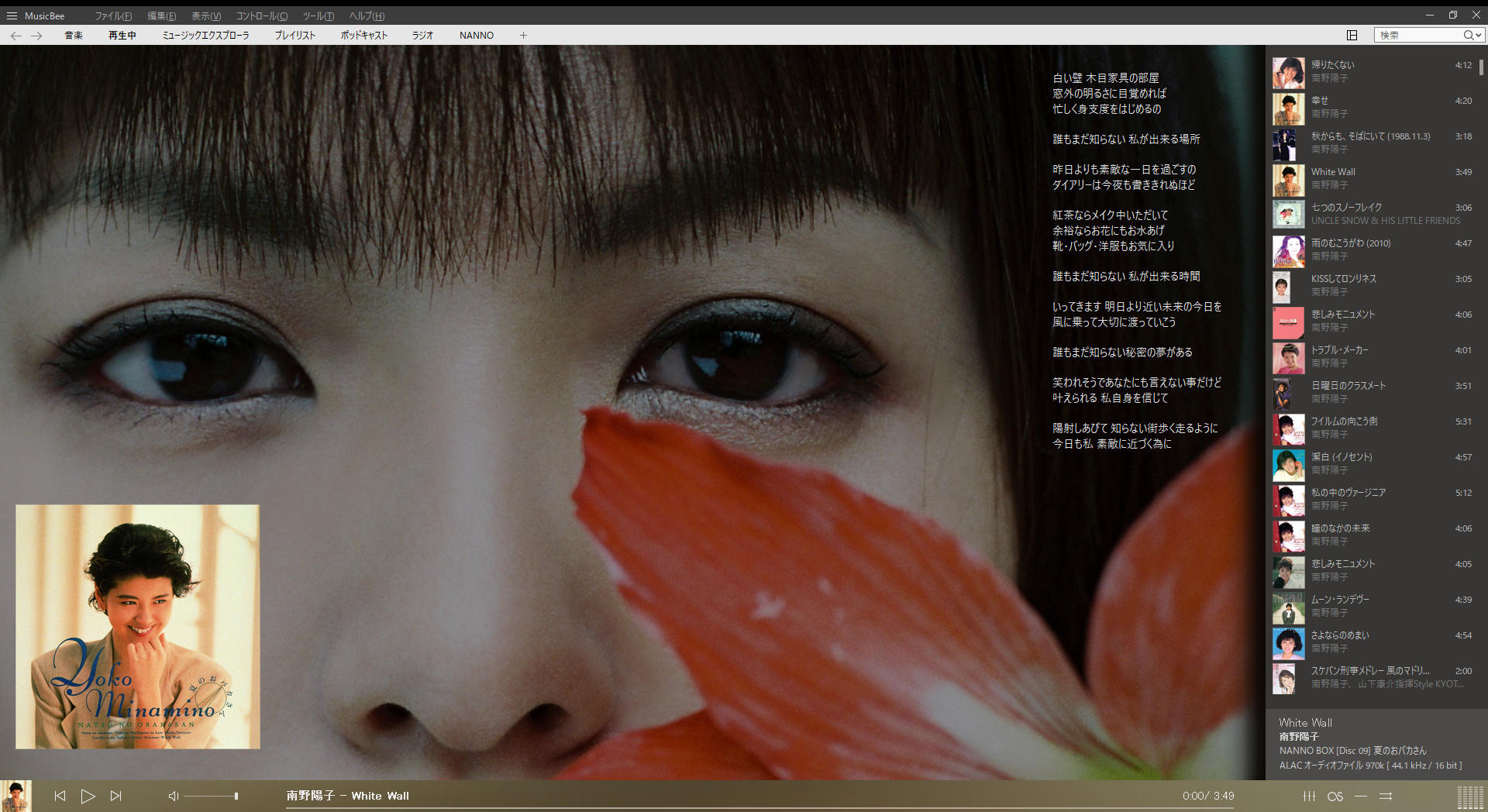Click the ALAC オーディオファイル format info
The image size is (1488, 812).
click(x=1370, y=766)
